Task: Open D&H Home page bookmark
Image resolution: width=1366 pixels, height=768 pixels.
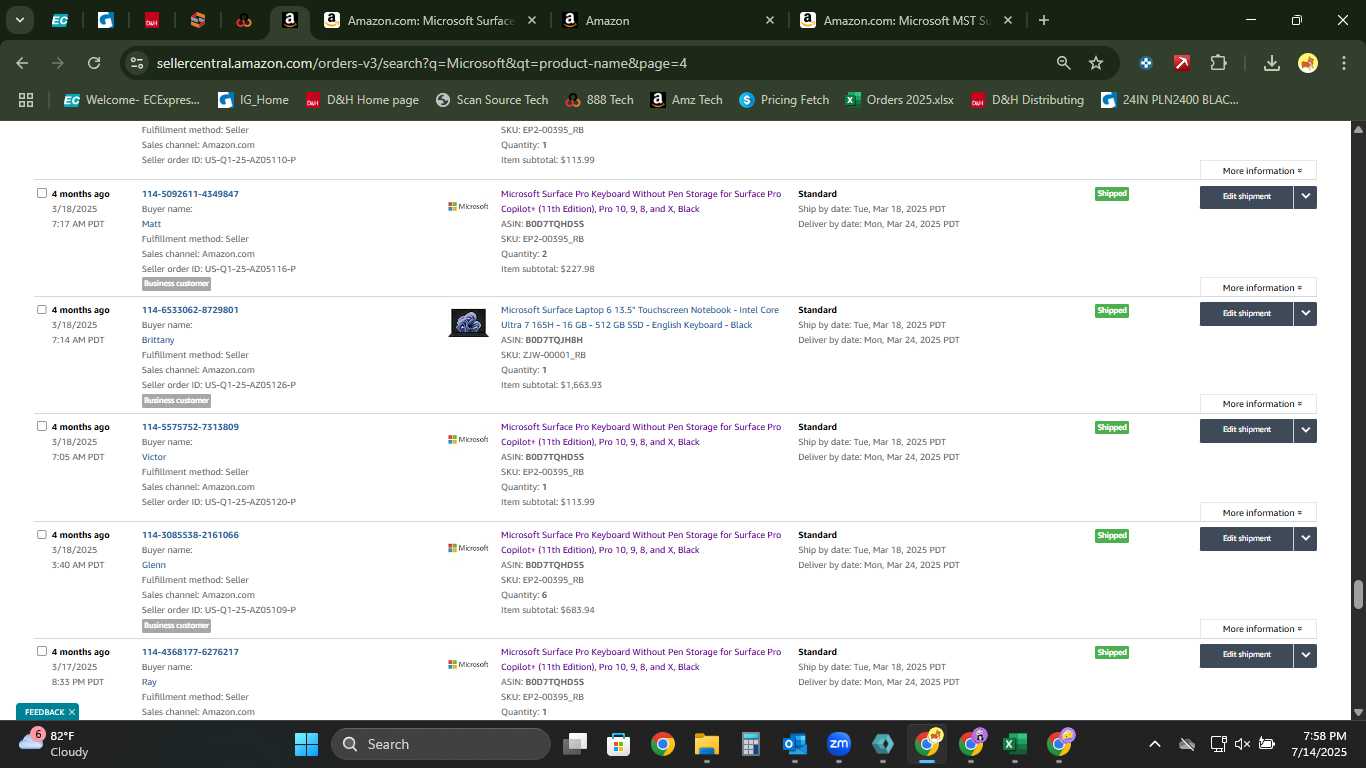Action: (362, 100)
